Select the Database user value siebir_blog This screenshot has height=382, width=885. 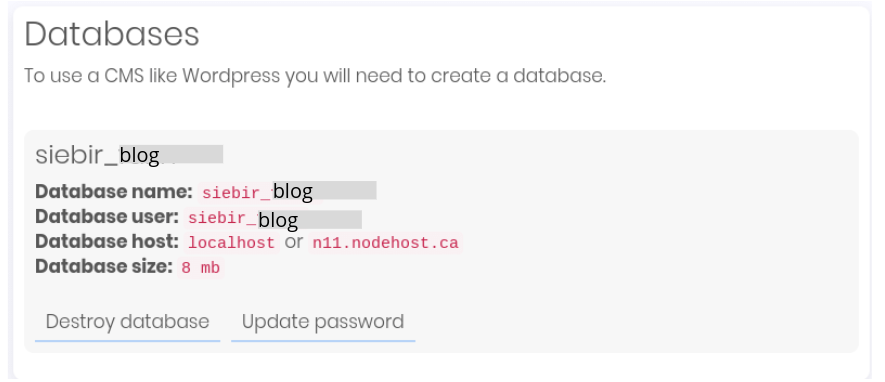273,218
